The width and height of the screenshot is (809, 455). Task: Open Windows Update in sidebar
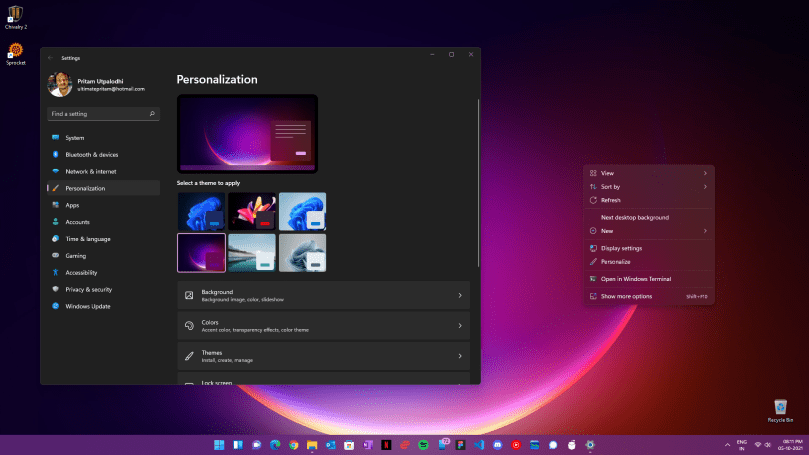point(87,306)
